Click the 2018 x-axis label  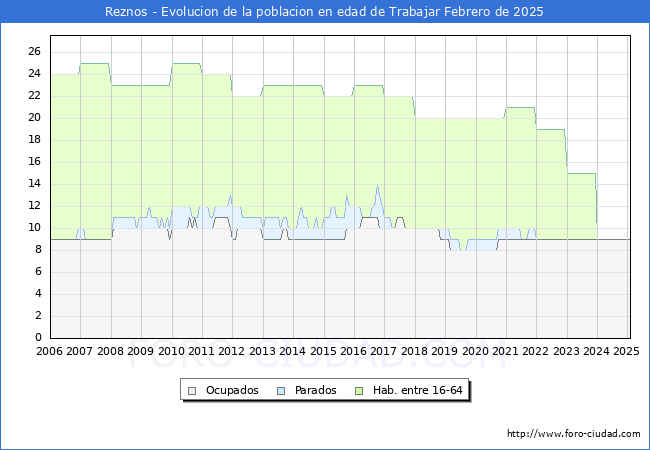click(x=415, y=351)
